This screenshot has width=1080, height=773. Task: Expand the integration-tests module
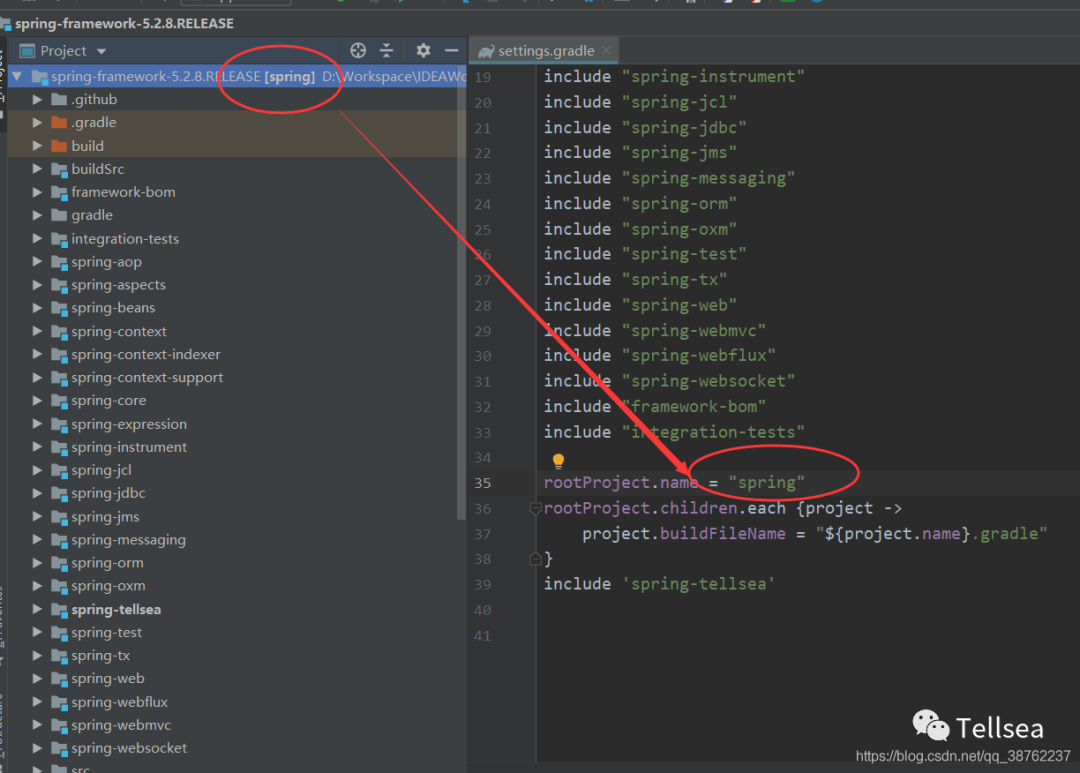click(x=37, y=238)
